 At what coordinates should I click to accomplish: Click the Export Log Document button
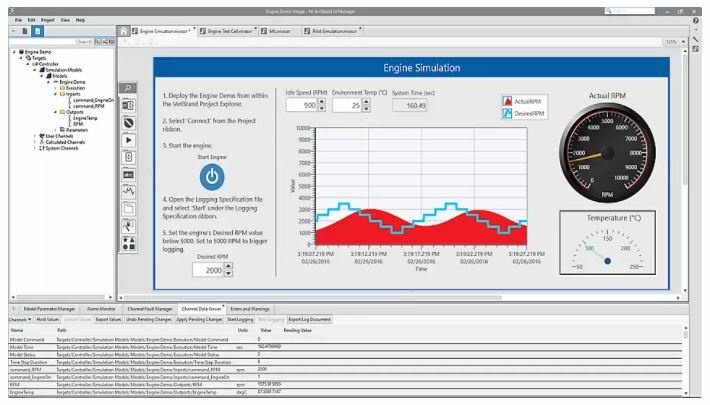click(310, 319)
